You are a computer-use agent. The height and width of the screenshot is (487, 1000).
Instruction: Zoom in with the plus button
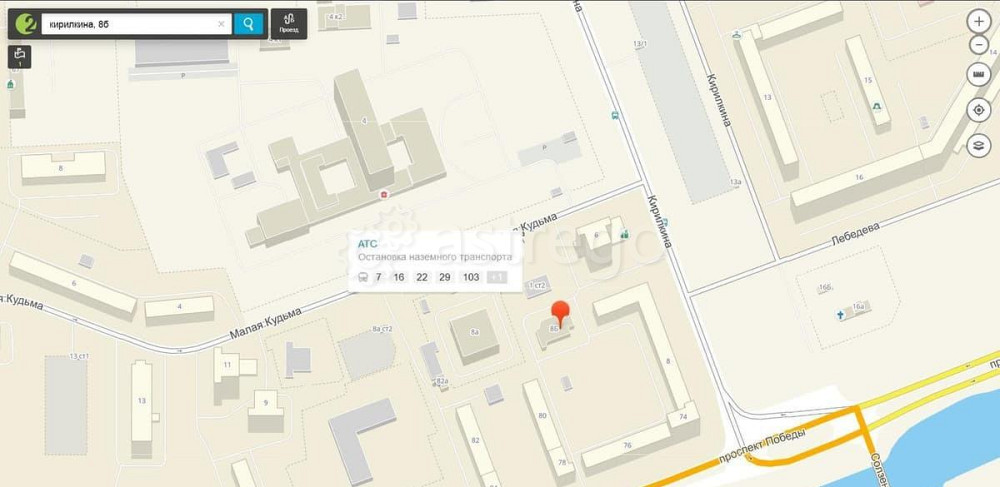pos(979,21)
